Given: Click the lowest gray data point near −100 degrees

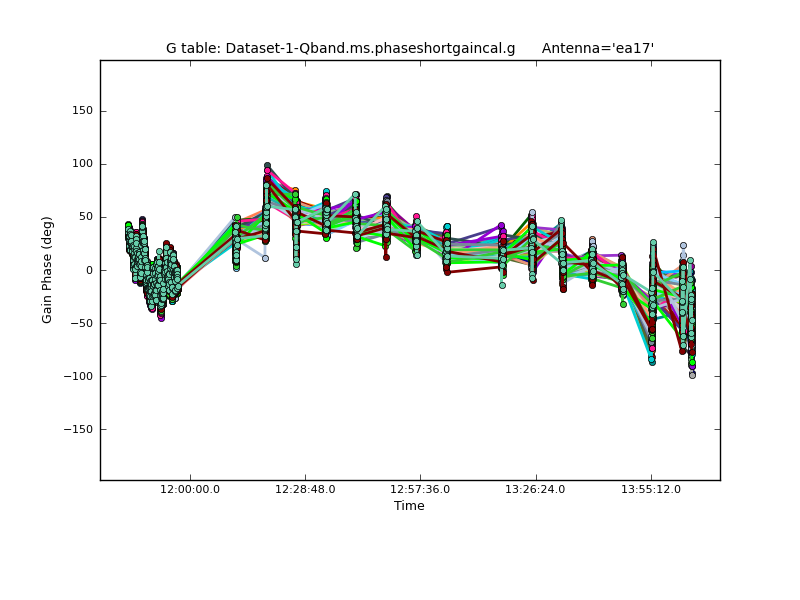Looking at the screenshot, I should point(692,375).
